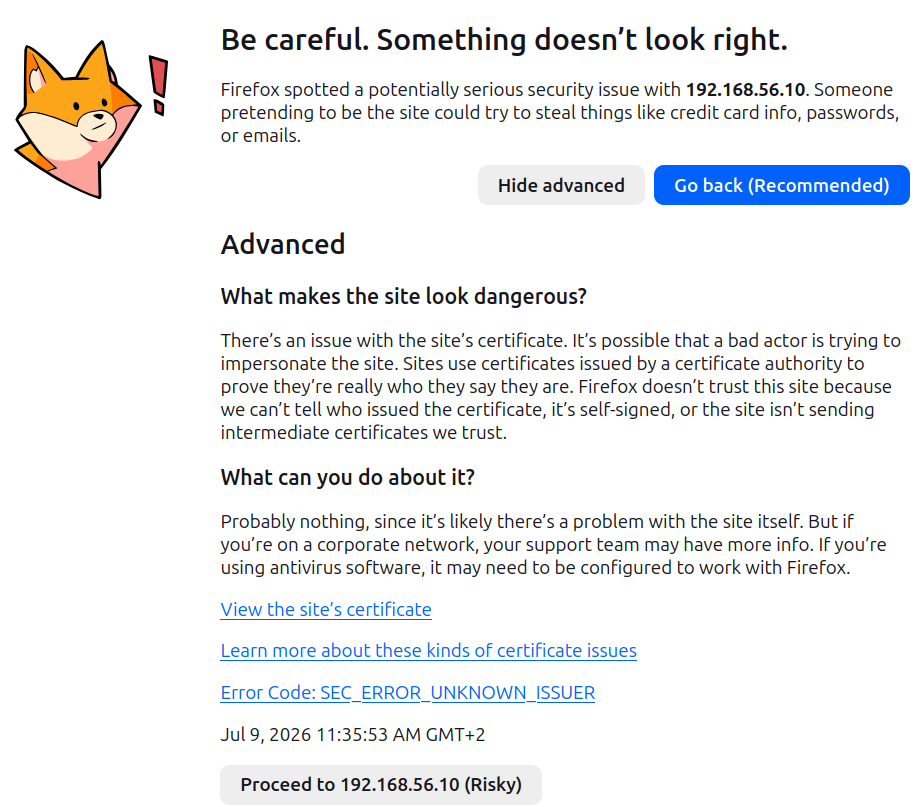Click paragraph starting There's an issue
The height and width of the screenshot is (807, 923).
coord(560,387)
